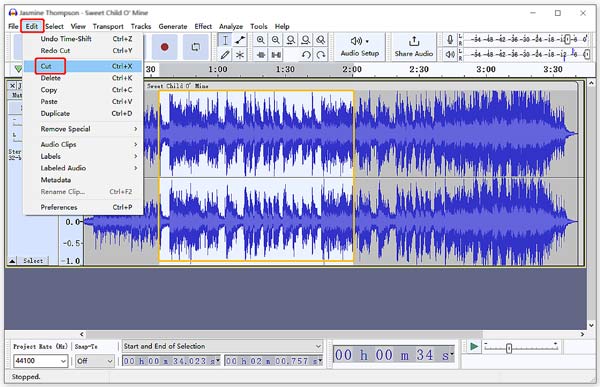Screen dimensions: 600x387
Task: Open the Help menu
Action: coord(282,26)
